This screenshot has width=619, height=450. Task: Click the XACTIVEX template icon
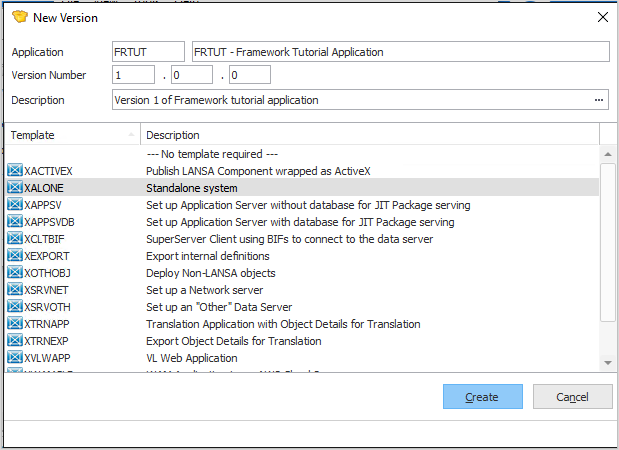tap(14, 171)
